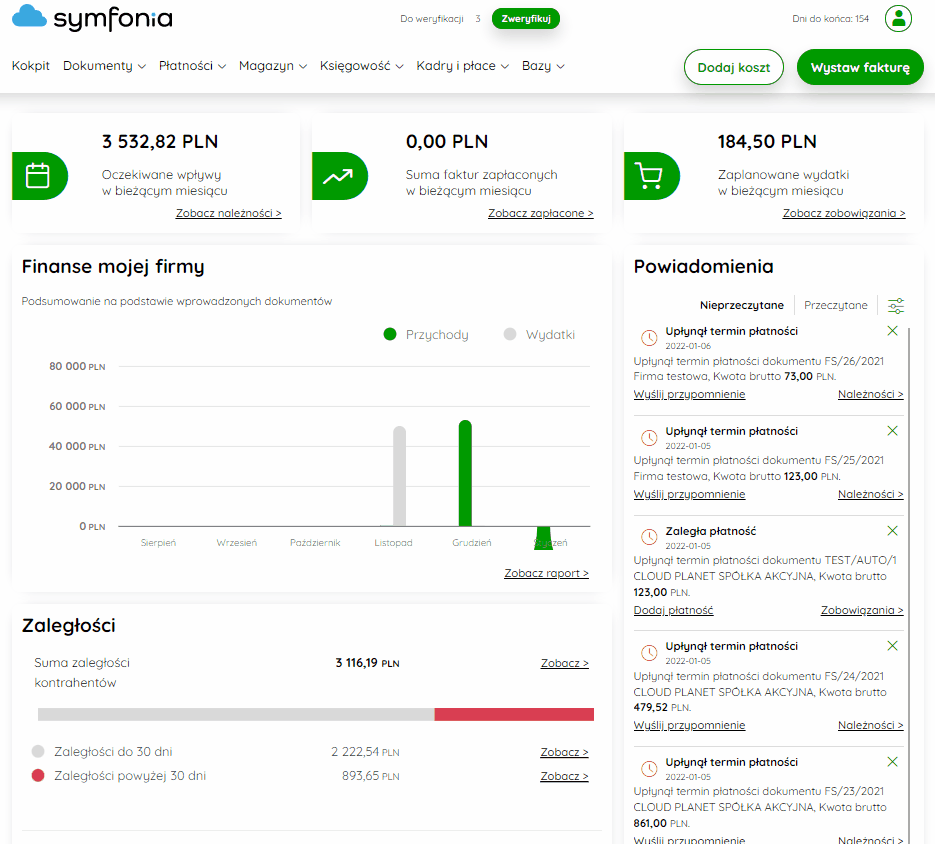Click the gray legend dot for Zaległości do 30 dni
935x844 pixels.
(x=38, y=751)
